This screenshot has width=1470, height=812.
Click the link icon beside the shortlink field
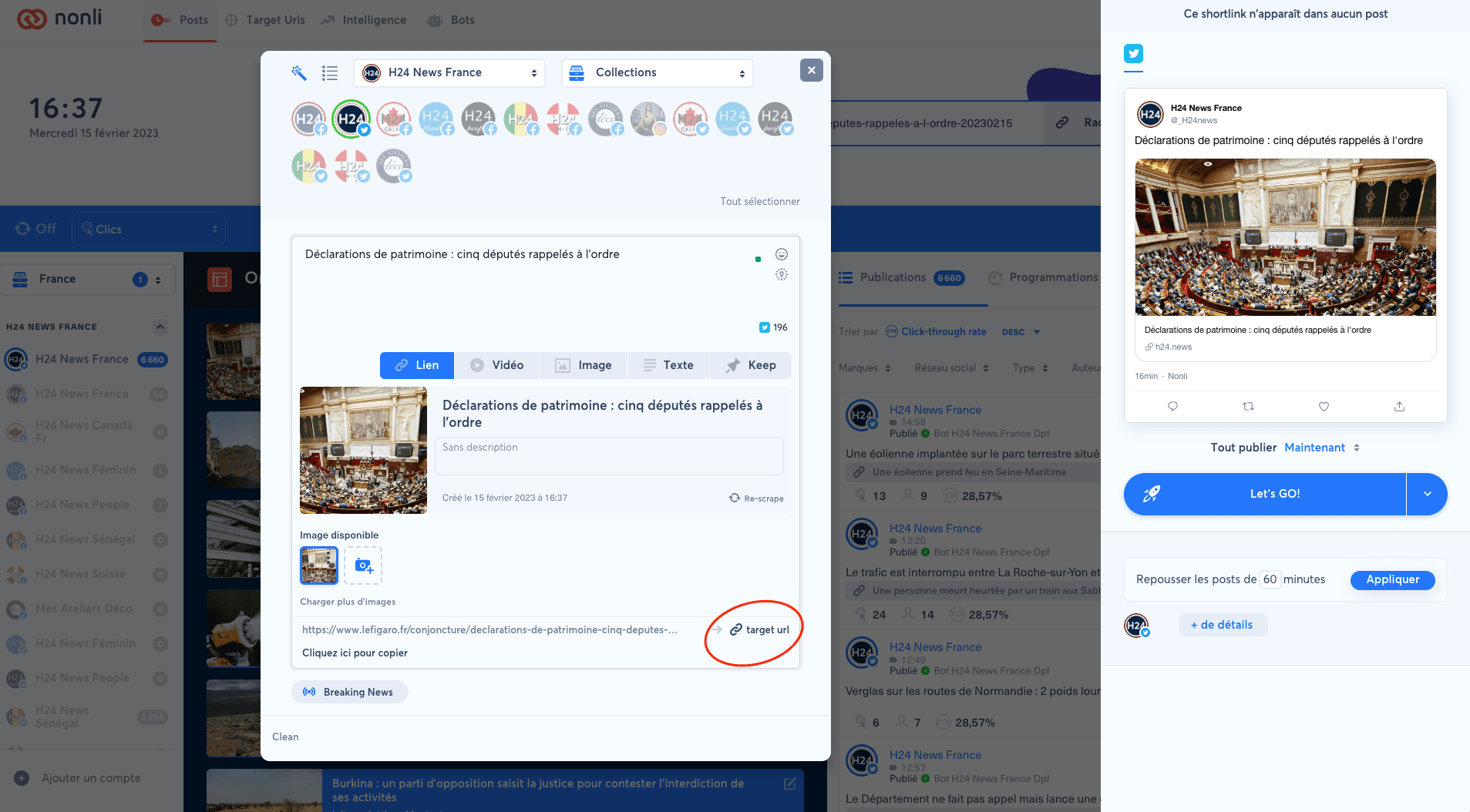click(1062, 122)
